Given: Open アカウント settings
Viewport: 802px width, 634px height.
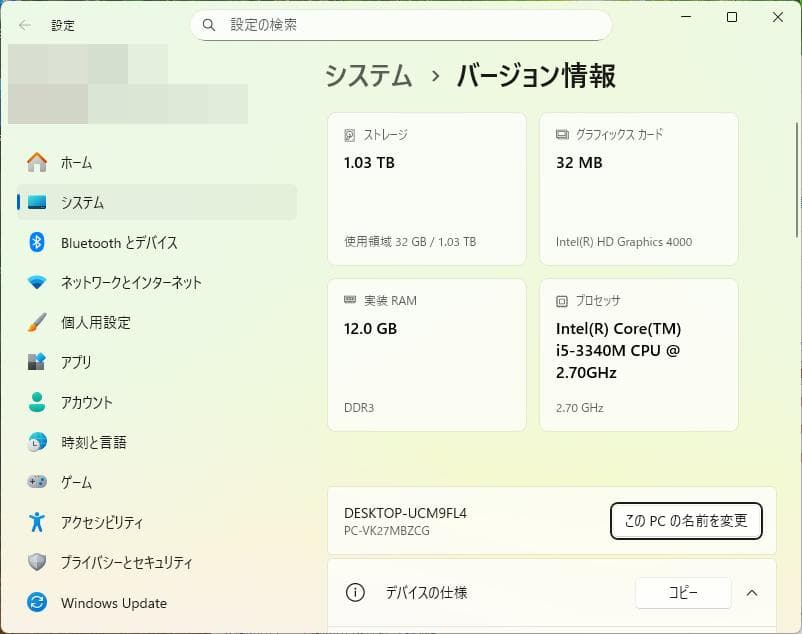Looking at the screenshot, I should [157, 402].
